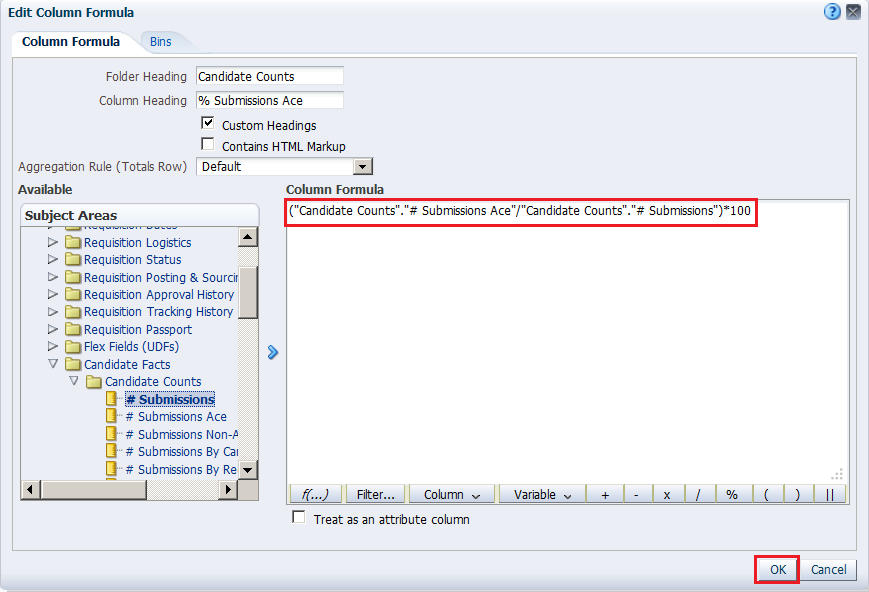This screenshot has height=592, width=869.
Task: Select # Submissions By Re tree item
Action: pos(182,469)
